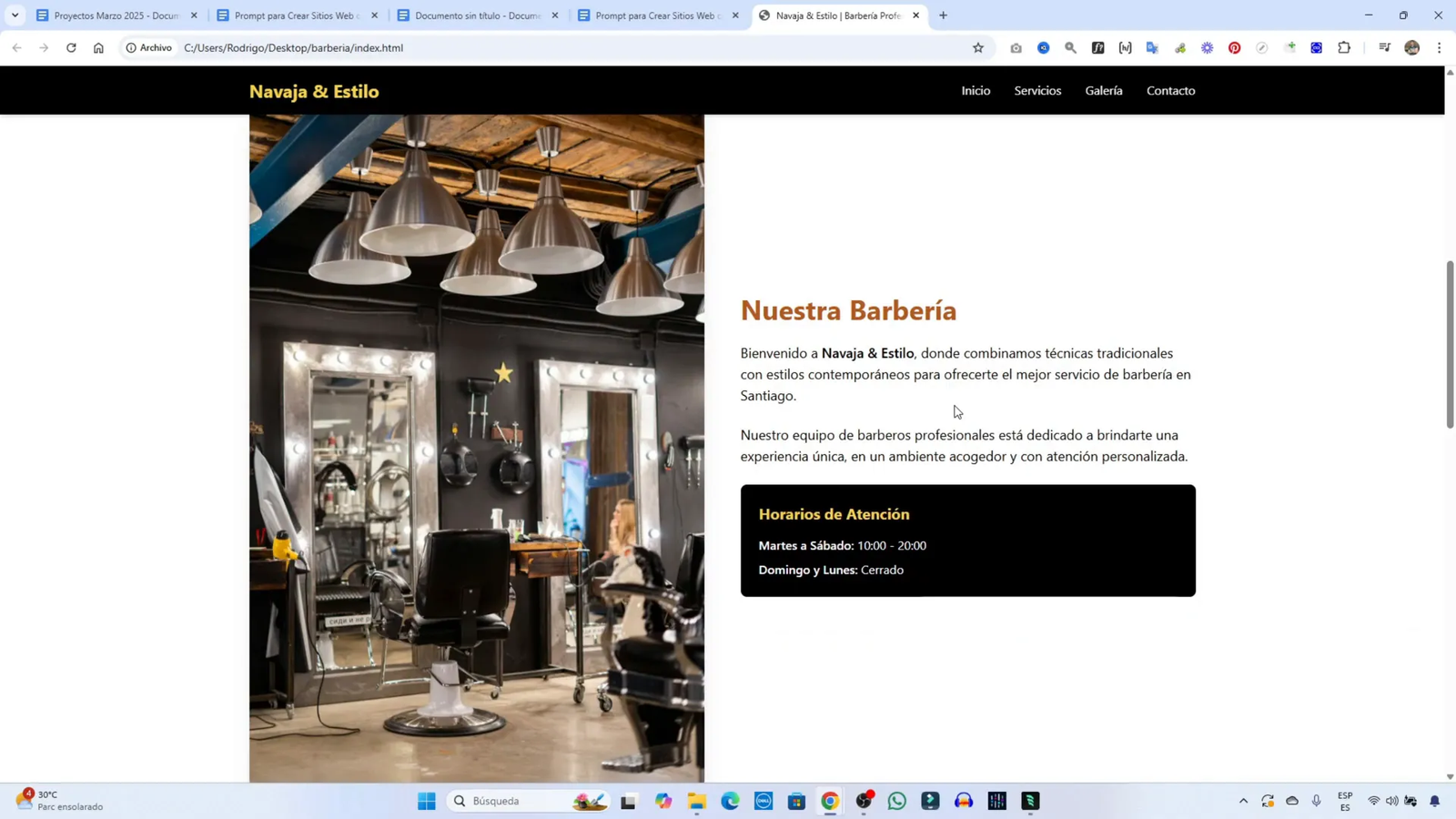Mute audio via the speaker tray icon

[x=1391, y=801]
